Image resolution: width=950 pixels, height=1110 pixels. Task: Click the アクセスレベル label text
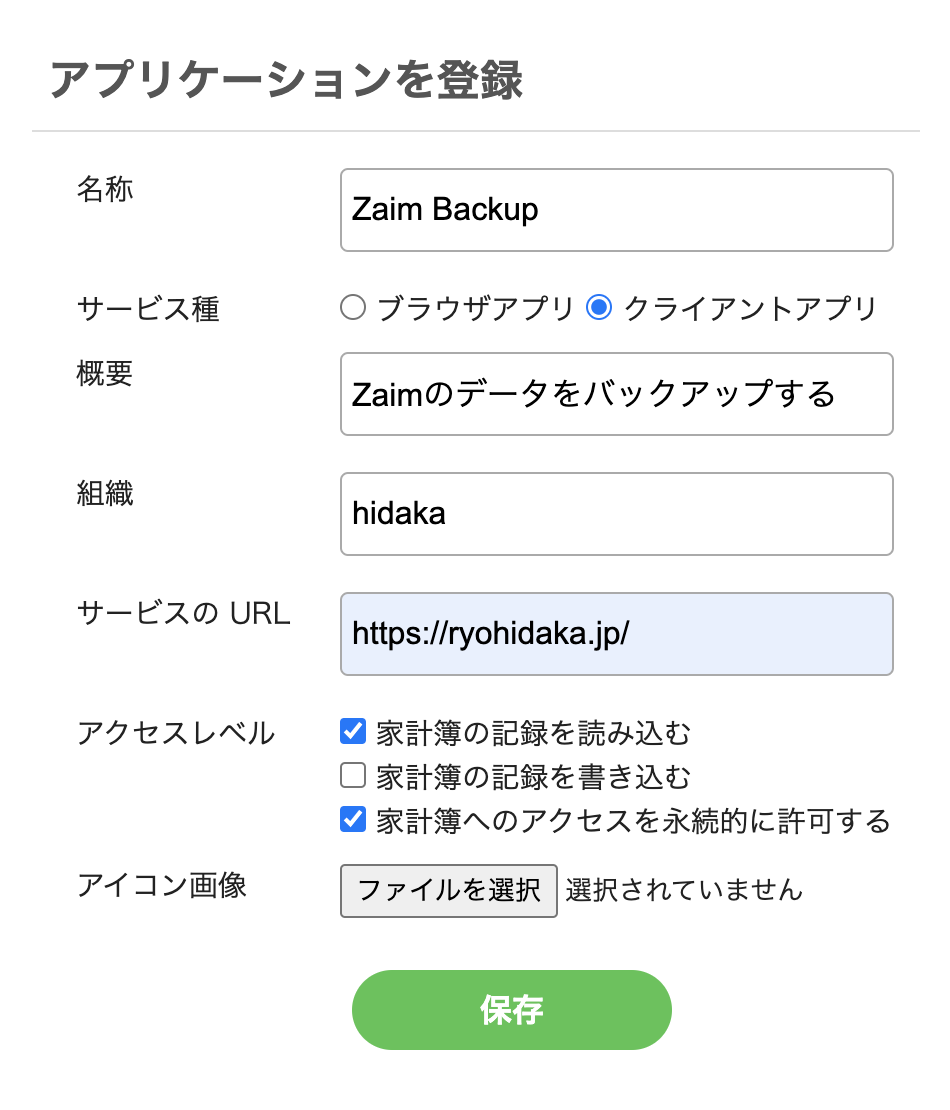tap(176, 733)
